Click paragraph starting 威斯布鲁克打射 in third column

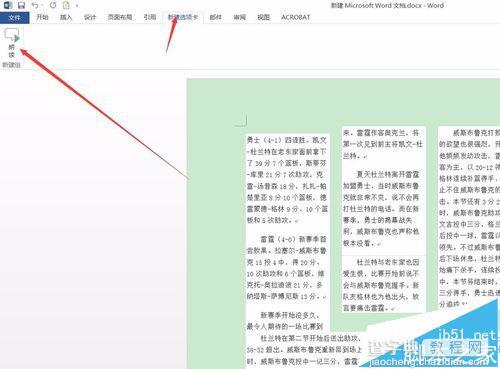pos(469,218)
